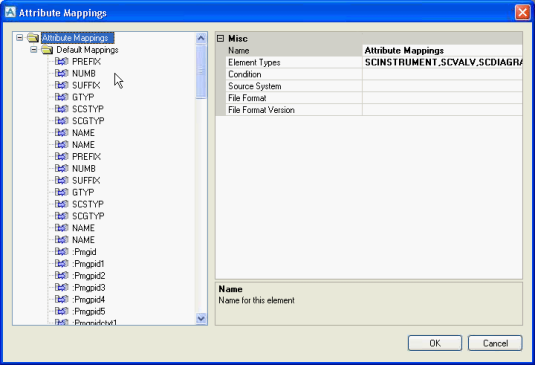The width and height of the screenshot is (535, 365).
Task: Click the Element Types property label
Action: pyautogui.click(x=254, y=62)
